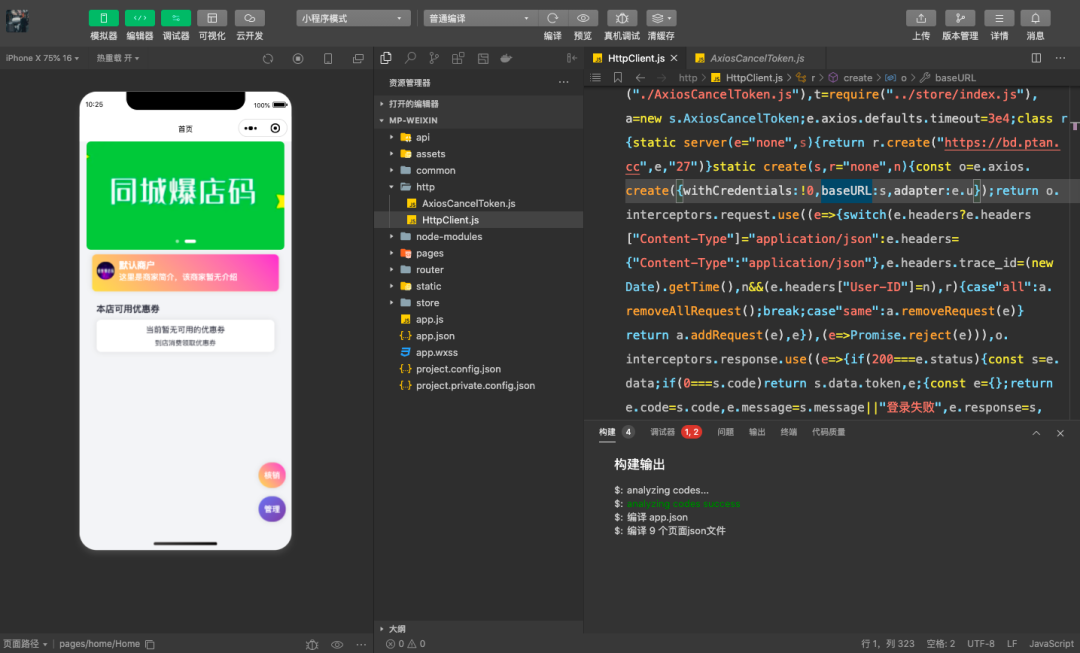The image size is (1080, 653).
Task: Switch to the 调试器 panel tab
Action: pyautogui.click(x=662, y=432)
